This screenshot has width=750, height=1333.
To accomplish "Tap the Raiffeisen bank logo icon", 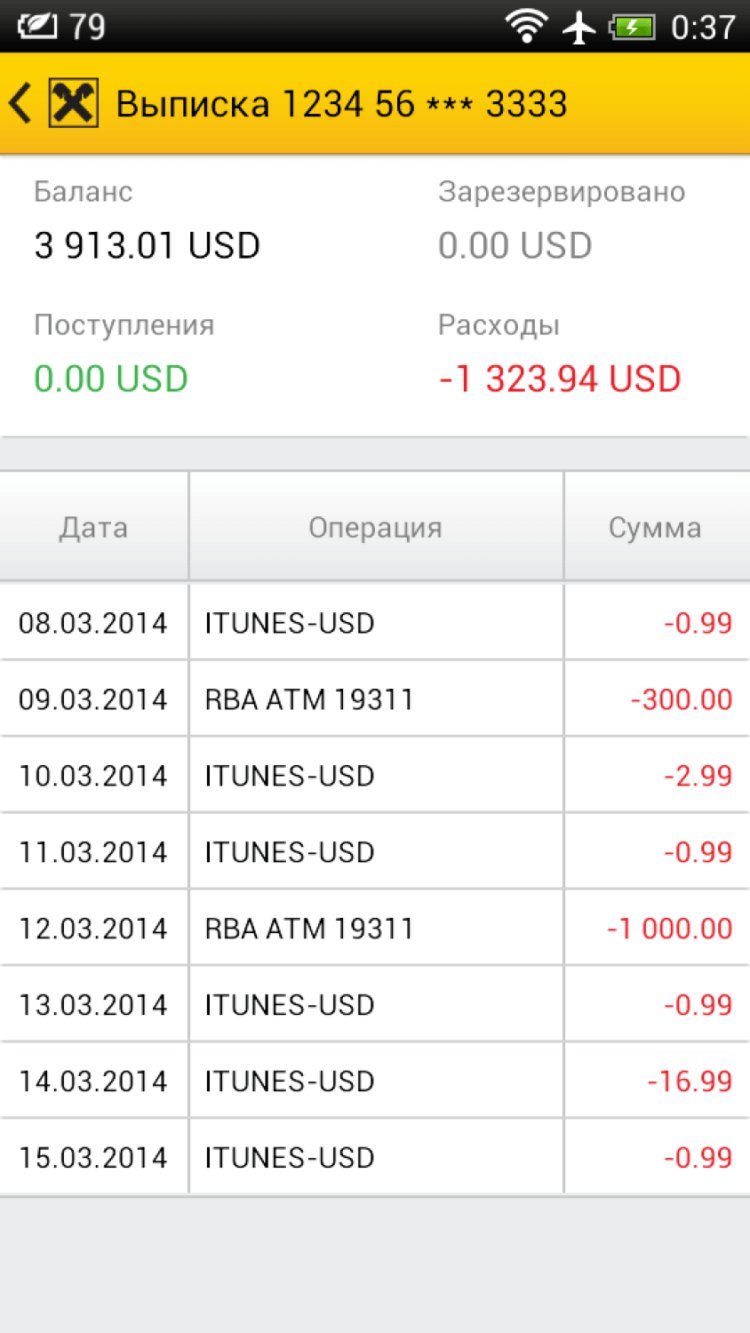I will 74,103.
